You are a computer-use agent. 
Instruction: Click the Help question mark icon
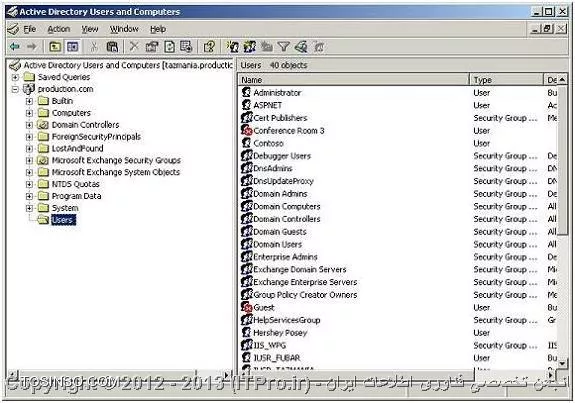pyautogui.click(x=209, y=47)
